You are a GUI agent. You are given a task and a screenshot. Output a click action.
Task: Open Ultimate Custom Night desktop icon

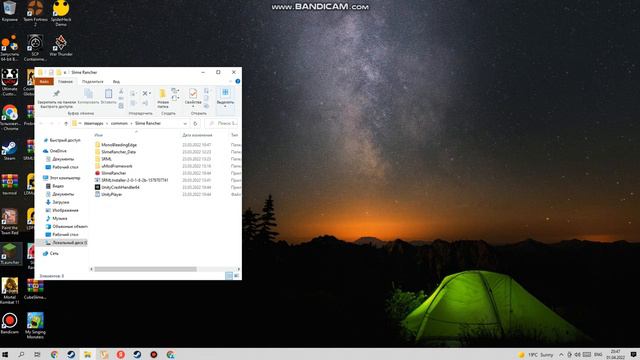pos(9,83)
